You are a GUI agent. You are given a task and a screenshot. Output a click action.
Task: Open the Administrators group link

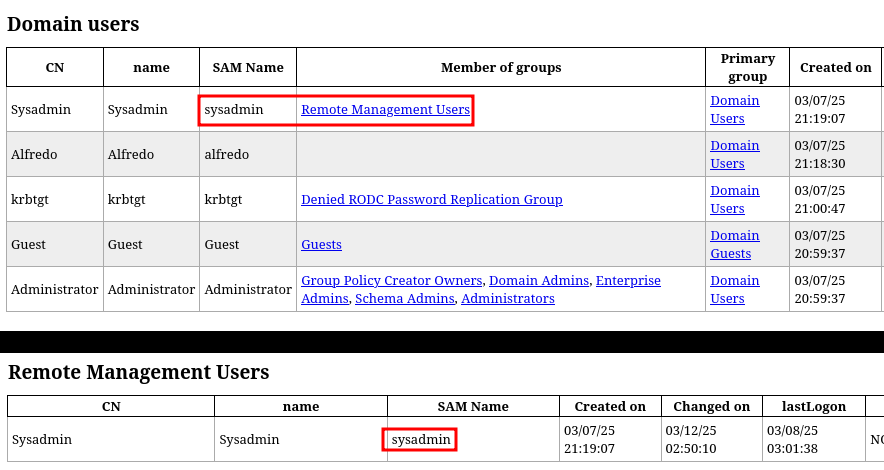(x=507, y=299)
